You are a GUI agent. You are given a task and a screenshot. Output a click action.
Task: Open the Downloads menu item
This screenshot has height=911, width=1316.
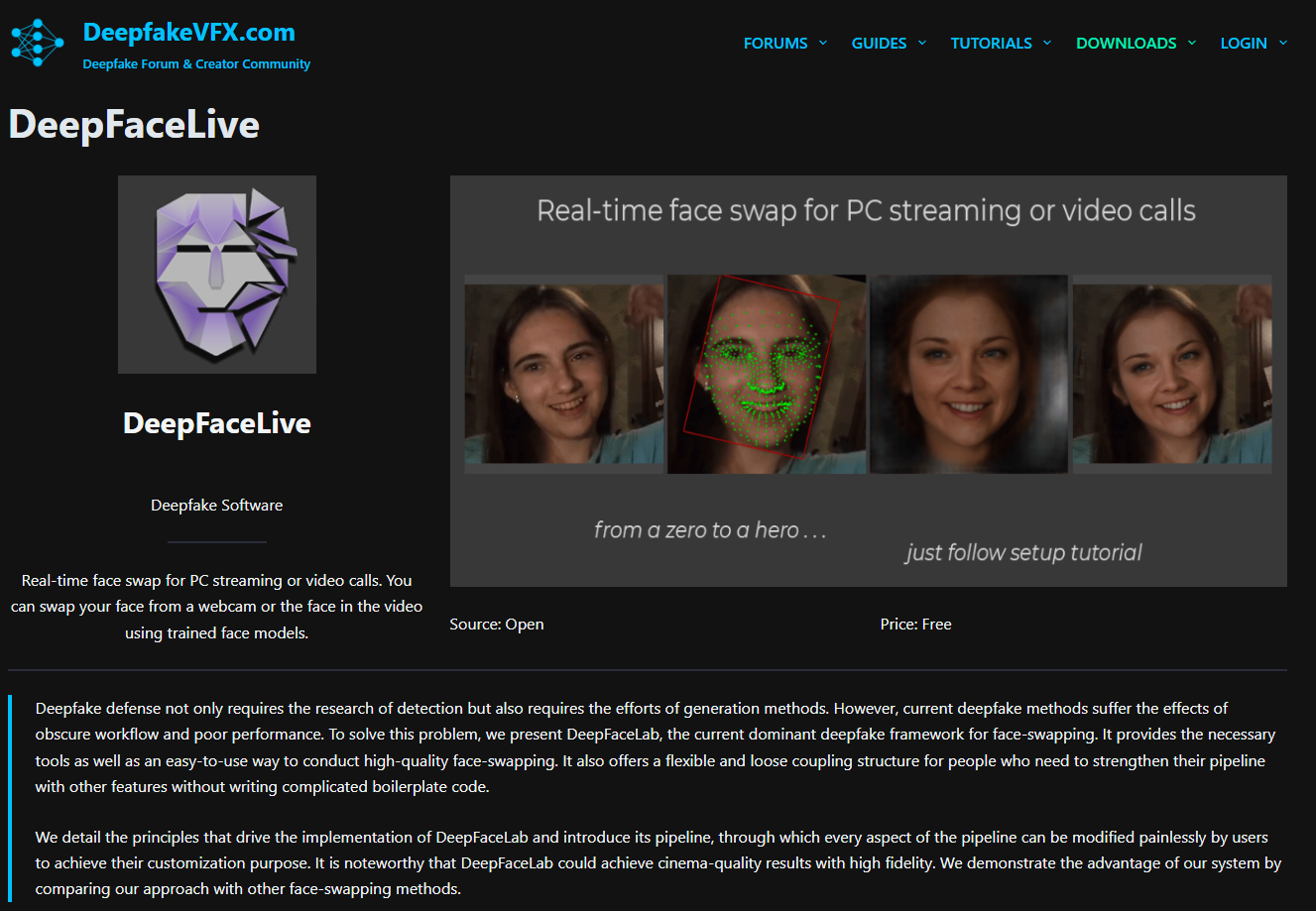[1126, 44]
